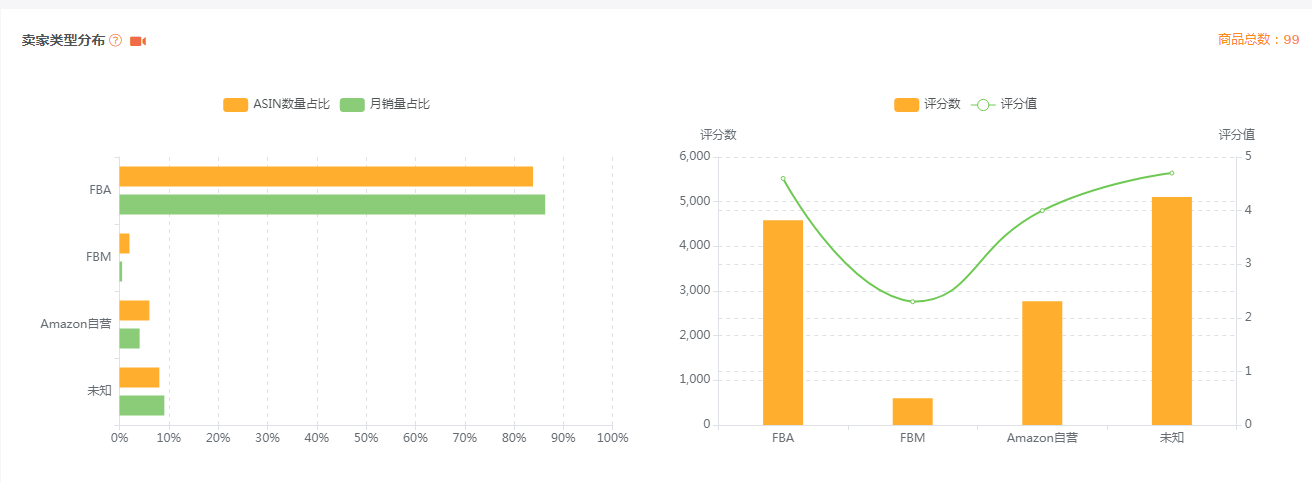Click the FBA rating count column
Screen dimensions: 1312x483
pos(783,322)
